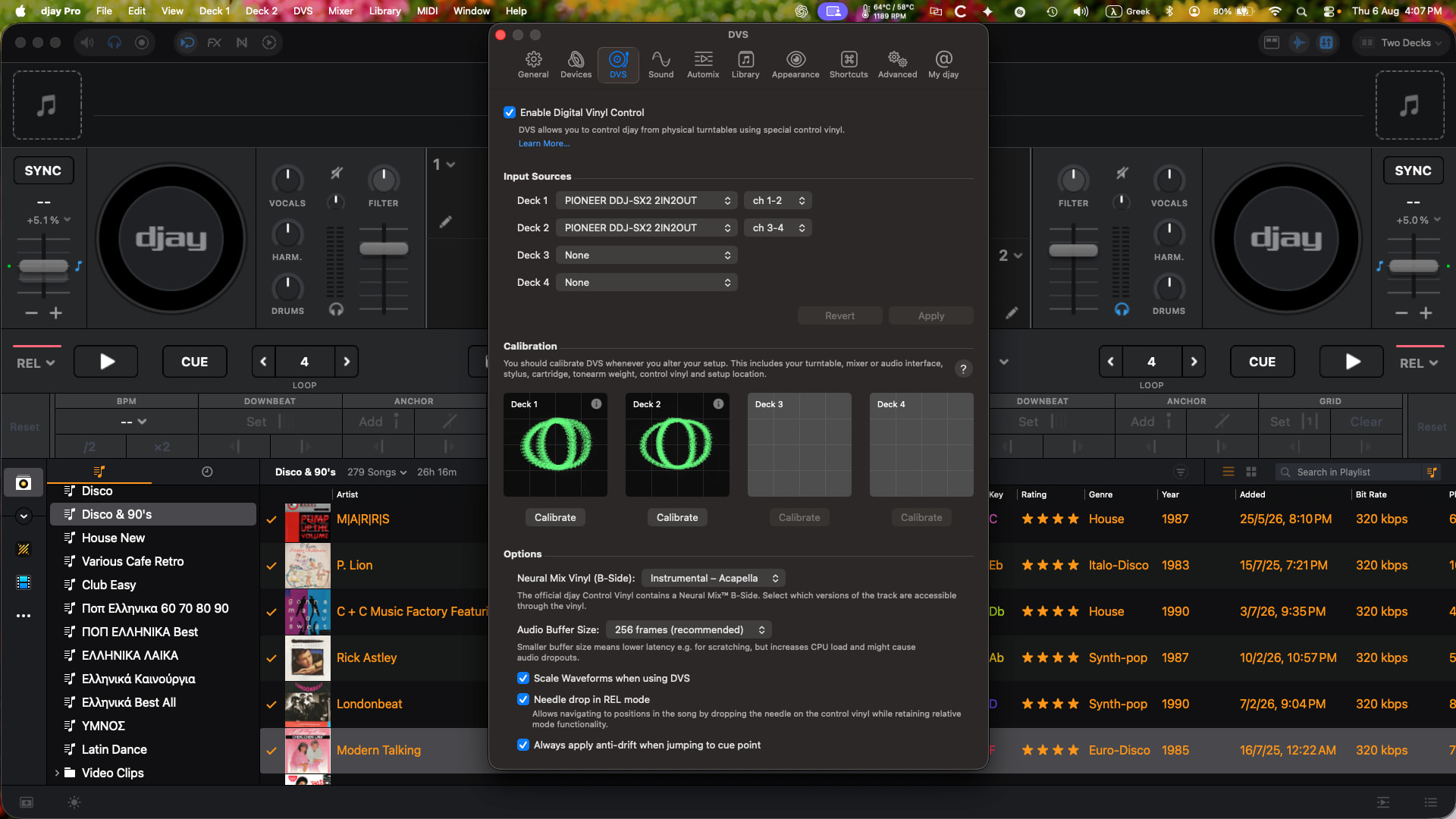This screenshot has width=1456, height=819.
Task: Toggle Scale Waveforms when using DVS
Action: (x=523, y=678)
